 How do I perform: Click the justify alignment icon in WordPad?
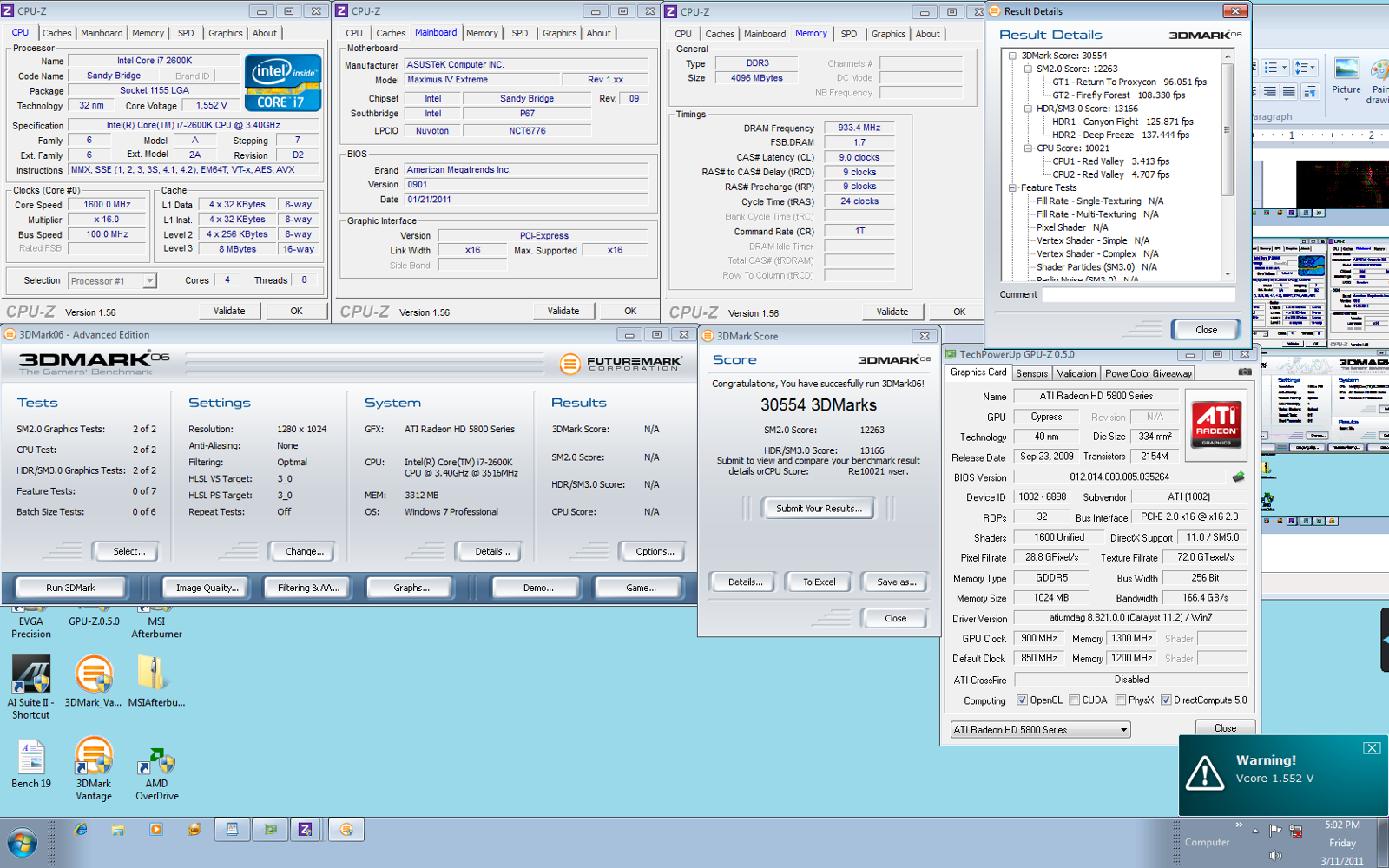pyautogui.click(x=1289, y=91)
